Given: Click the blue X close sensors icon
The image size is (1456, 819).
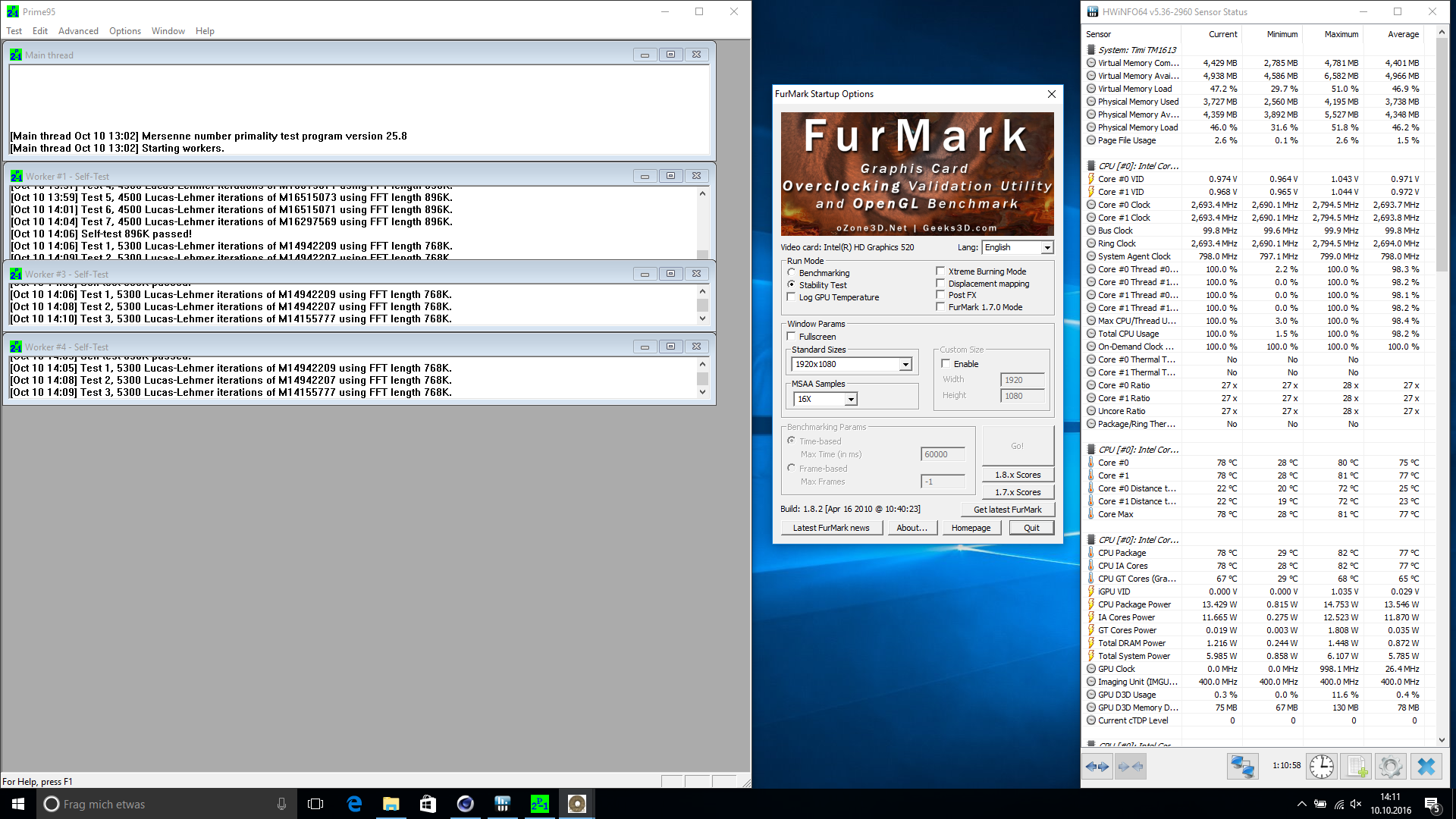Looking at the screenshot, I should click(1426, 767).
